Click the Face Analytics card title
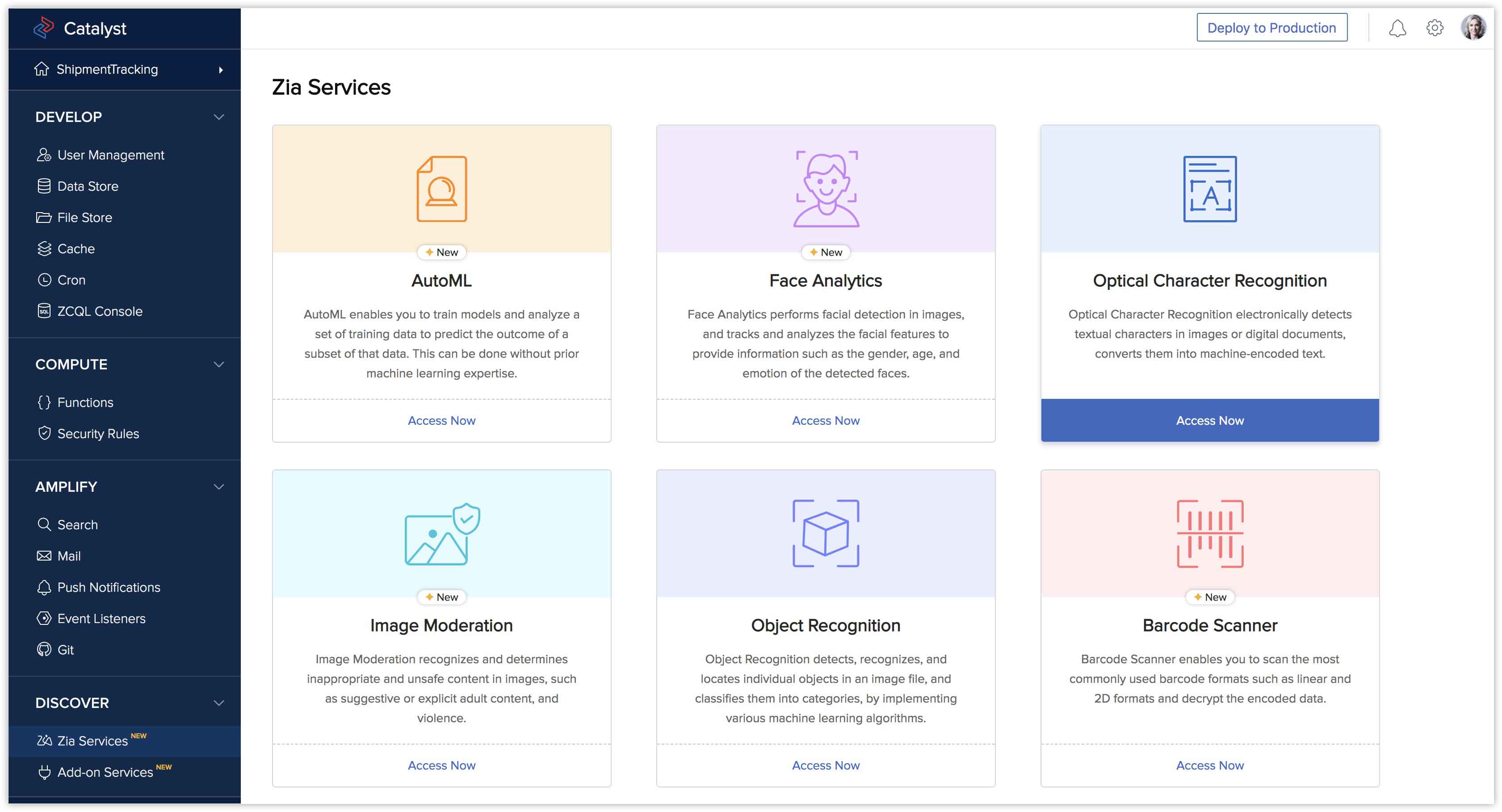 [826, 280]
